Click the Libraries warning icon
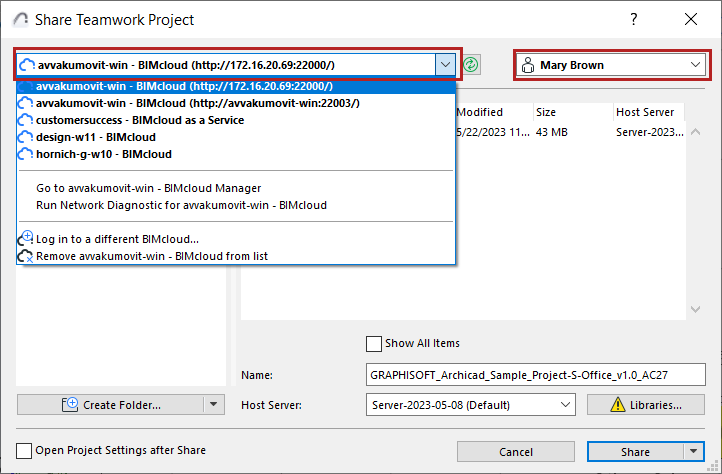 [x=604, y=405]
